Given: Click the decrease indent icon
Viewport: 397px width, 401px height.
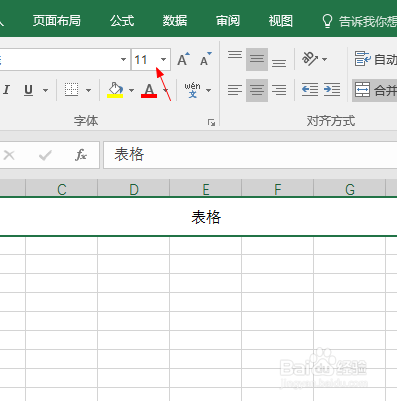Looking at the screenshot, I should (x=310, y=90).
